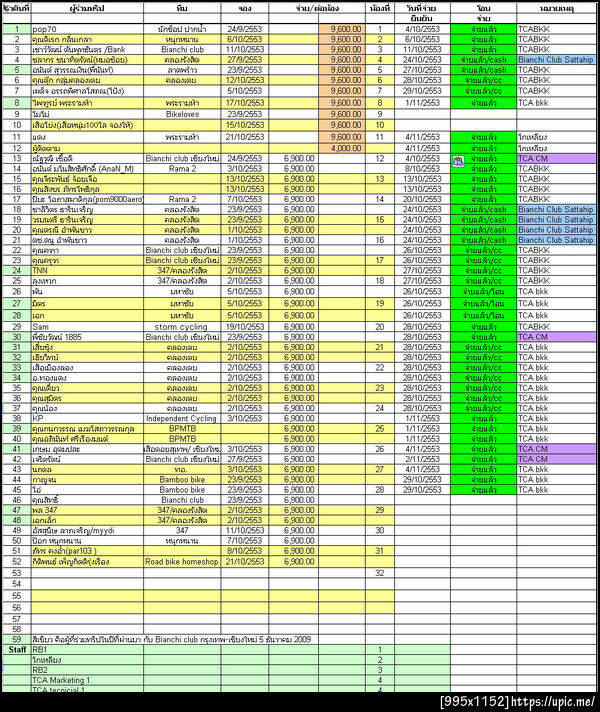Viewport: 600px width, 712px height.
Task: Click the 'TNN' name cell
Action: [87, 271]
